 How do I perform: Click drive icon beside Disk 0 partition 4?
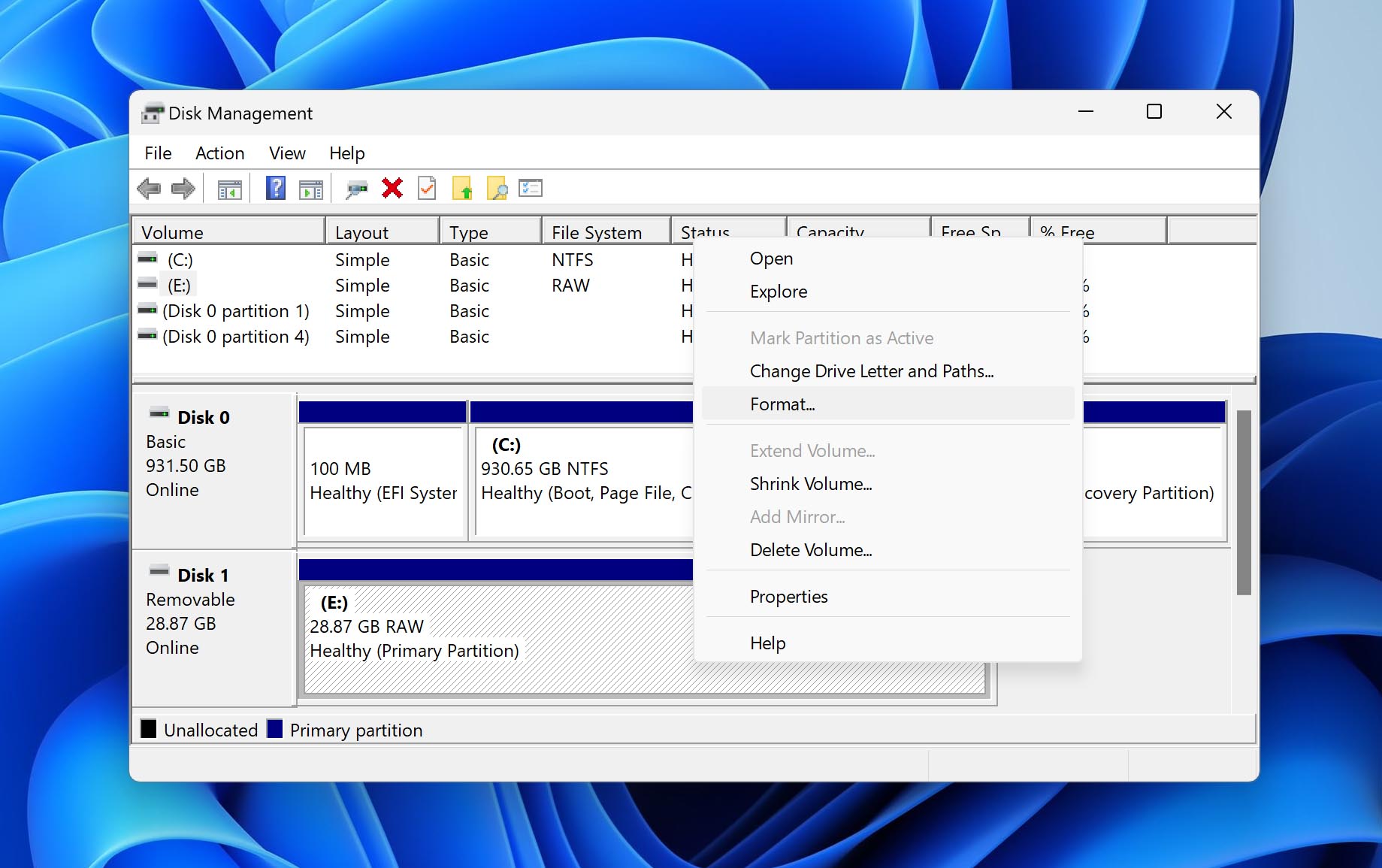[148, 335]
